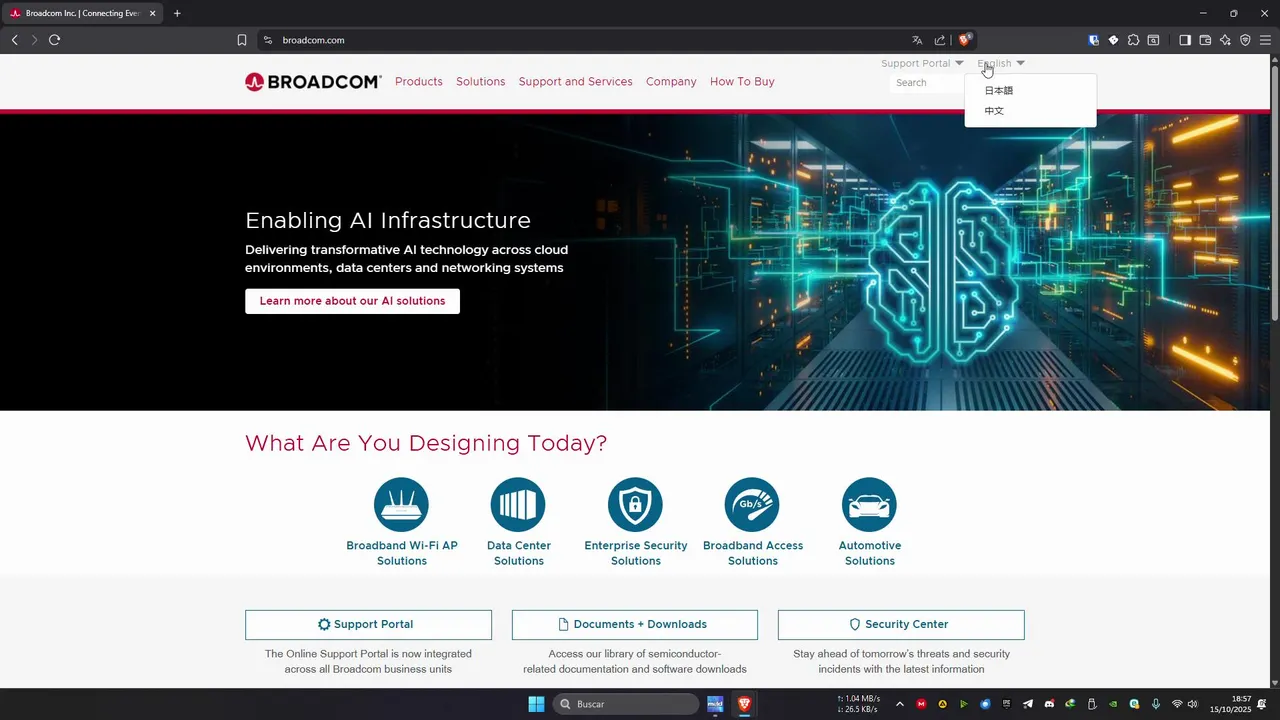Expand the Support Portal dropdown at top
This screenshot has width=1280, height=720.
coord(922,63)
